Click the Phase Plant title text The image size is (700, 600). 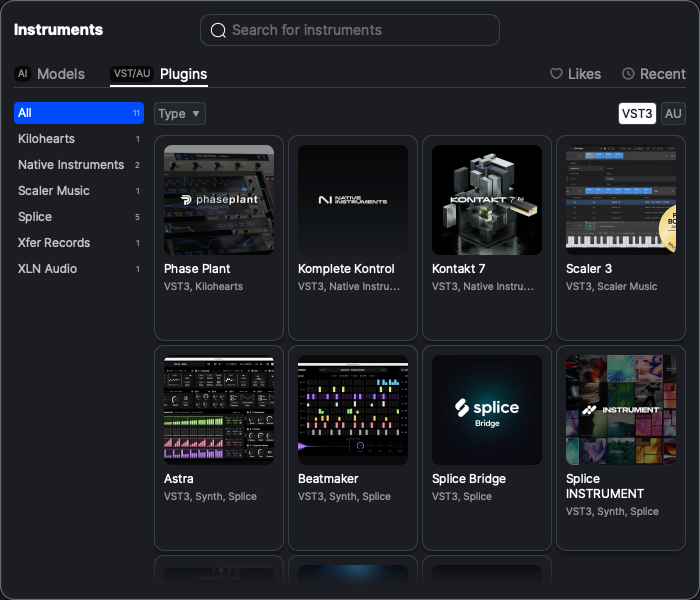(x=197, y=268)
